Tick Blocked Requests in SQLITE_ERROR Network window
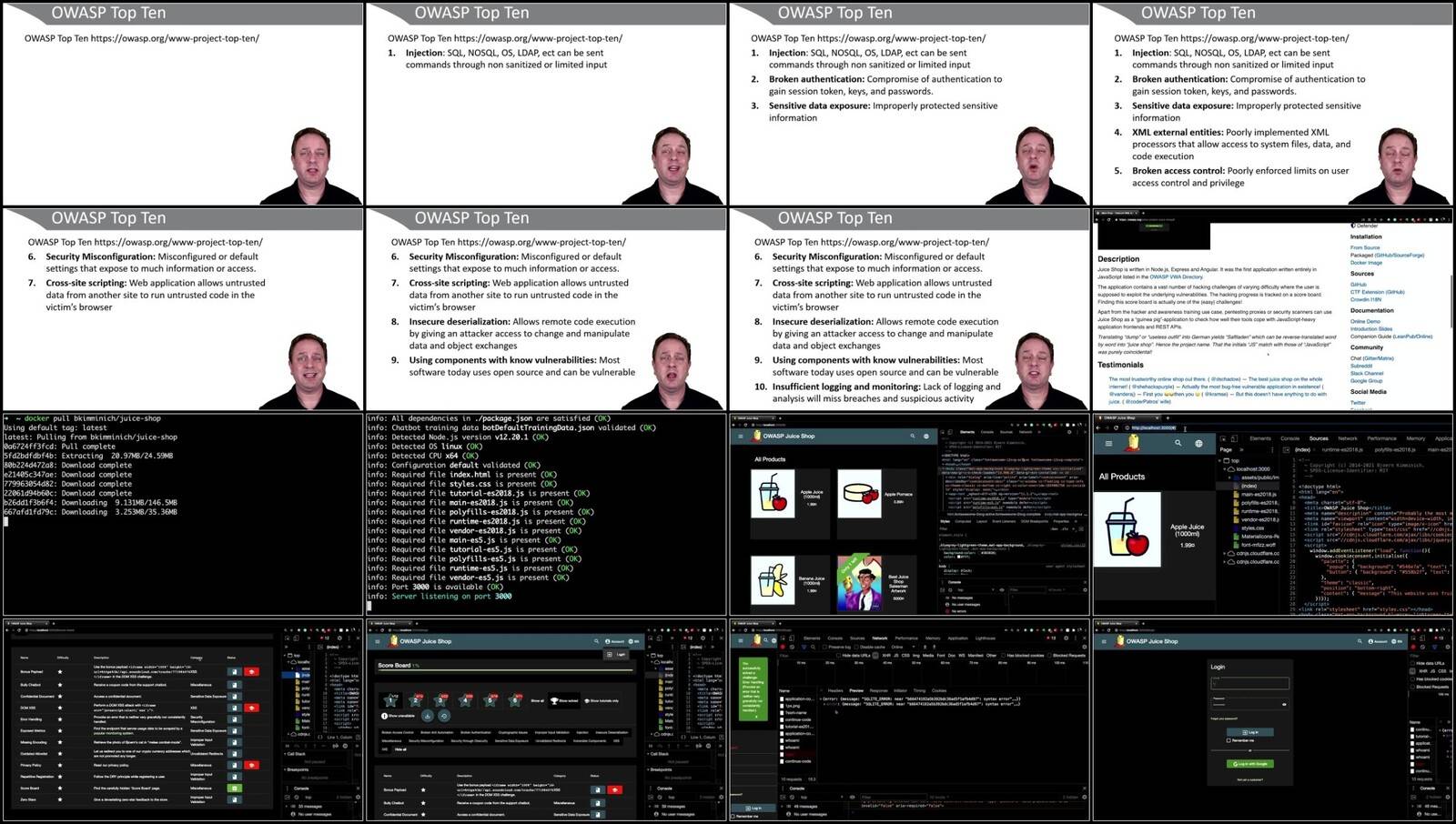The height and width of the screenshot is (824, 1456). pos(1048,655)
